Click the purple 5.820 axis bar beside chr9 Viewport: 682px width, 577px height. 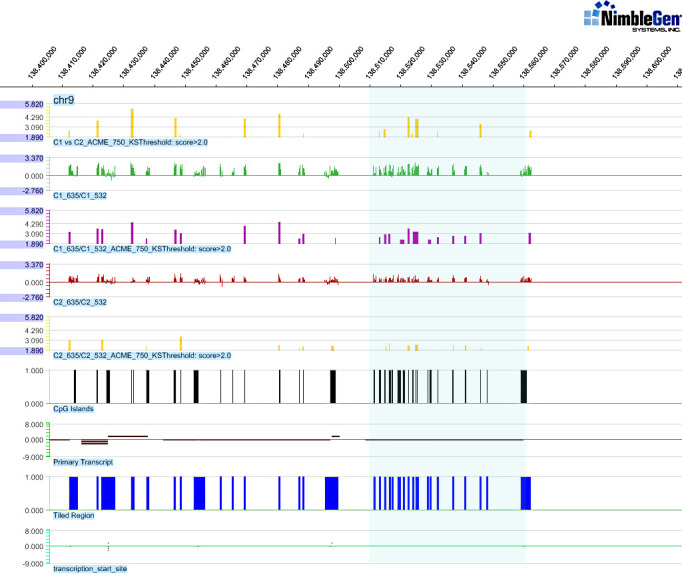pos(22,104)
